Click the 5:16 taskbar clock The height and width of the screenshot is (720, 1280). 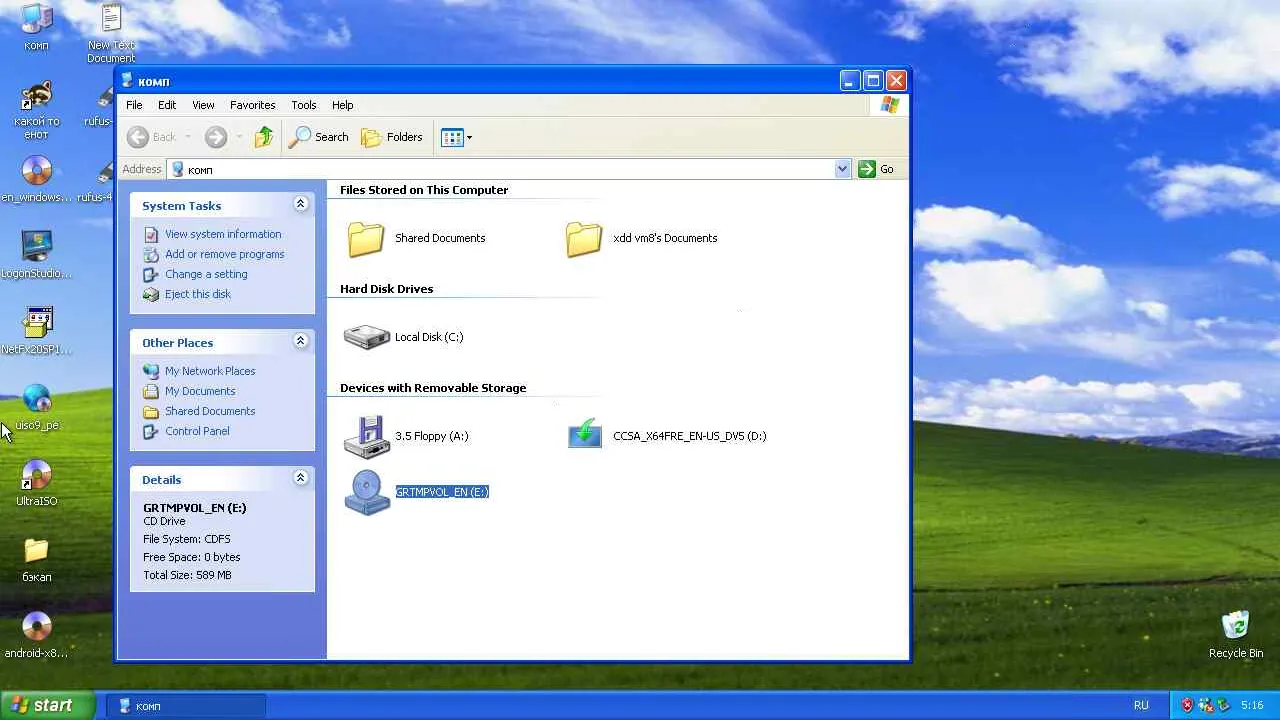coord(1251,705)
